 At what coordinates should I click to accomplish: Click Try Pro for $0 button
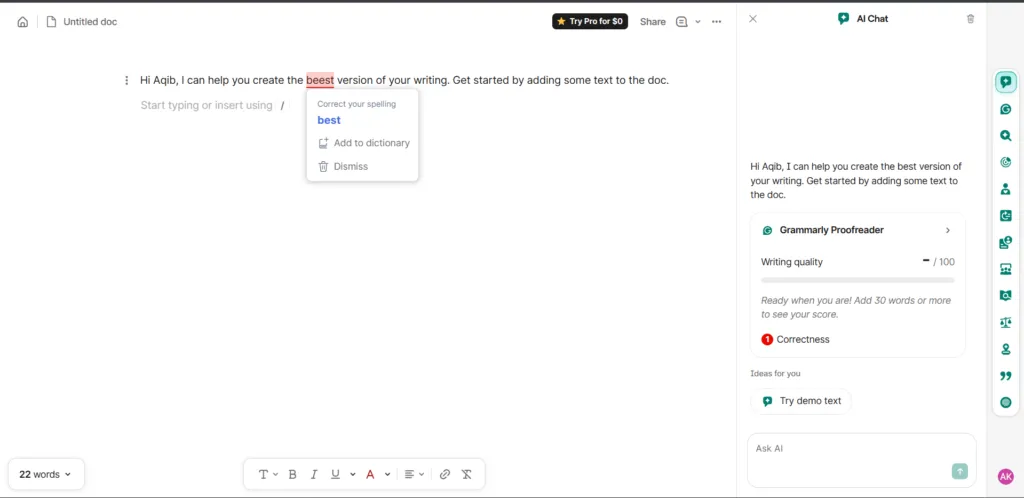tap(590, 22)
